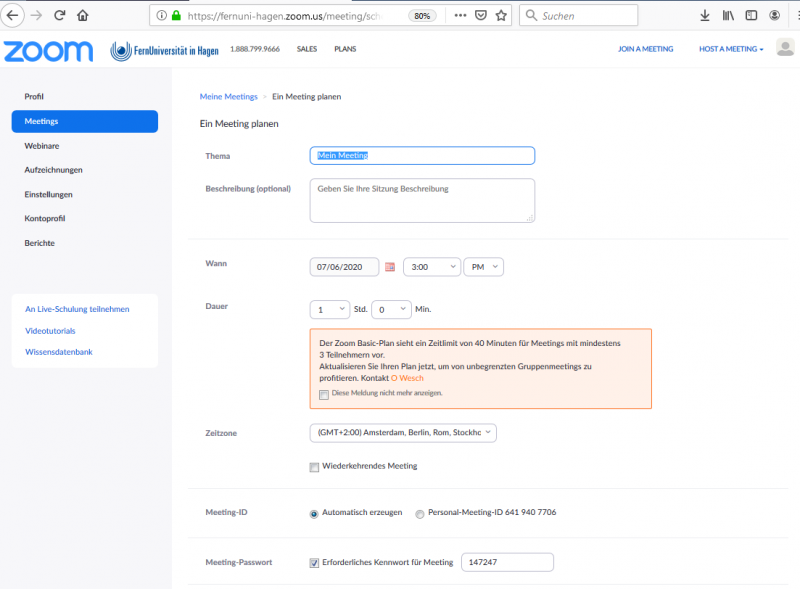This screenshot has height=589, width=800.
Task: Focus the browser address bar URL
Action: click(x=285, y=16)
